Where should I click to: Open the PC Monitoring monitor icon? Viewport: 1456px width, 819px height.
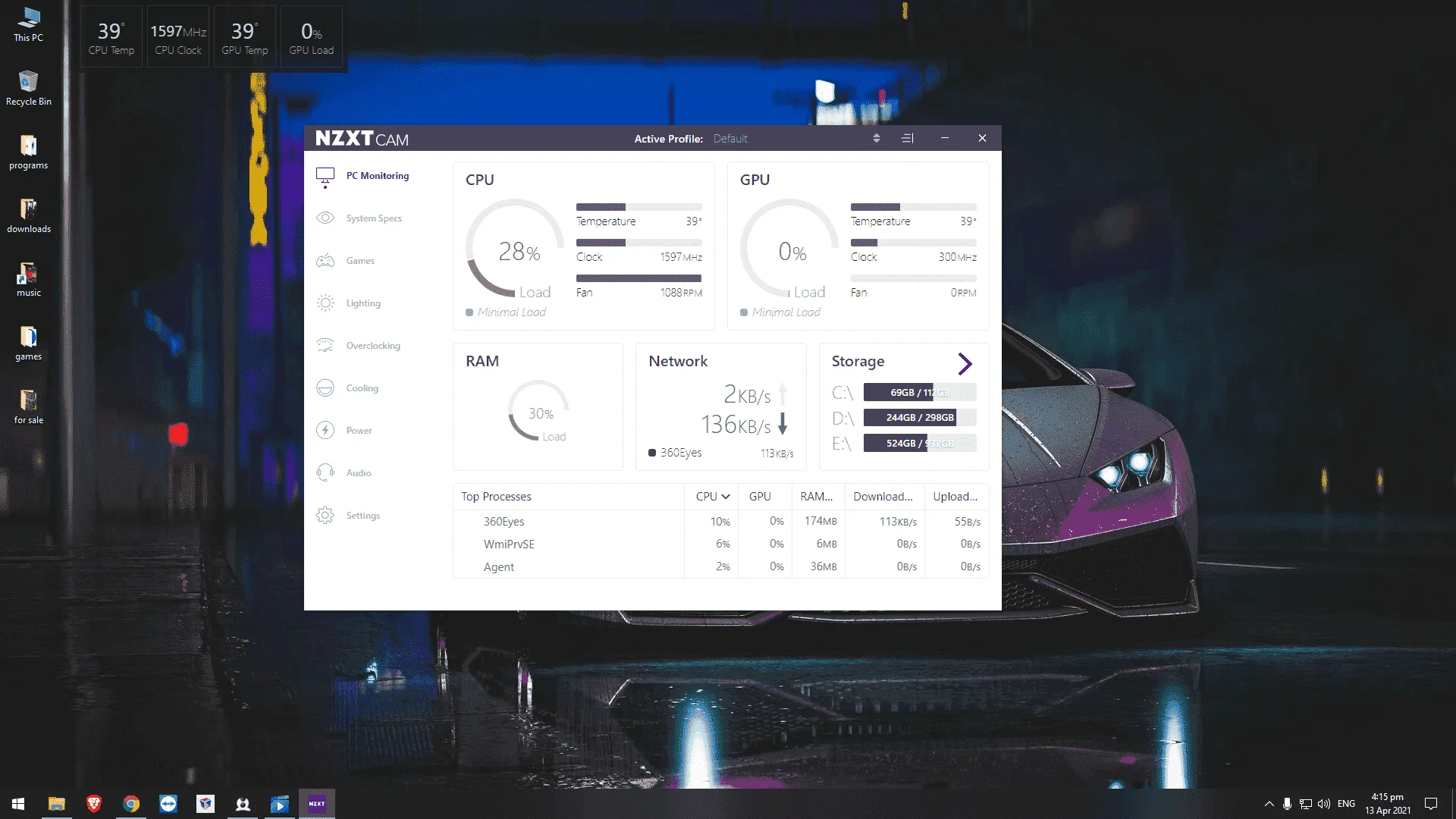coord(325,177)
